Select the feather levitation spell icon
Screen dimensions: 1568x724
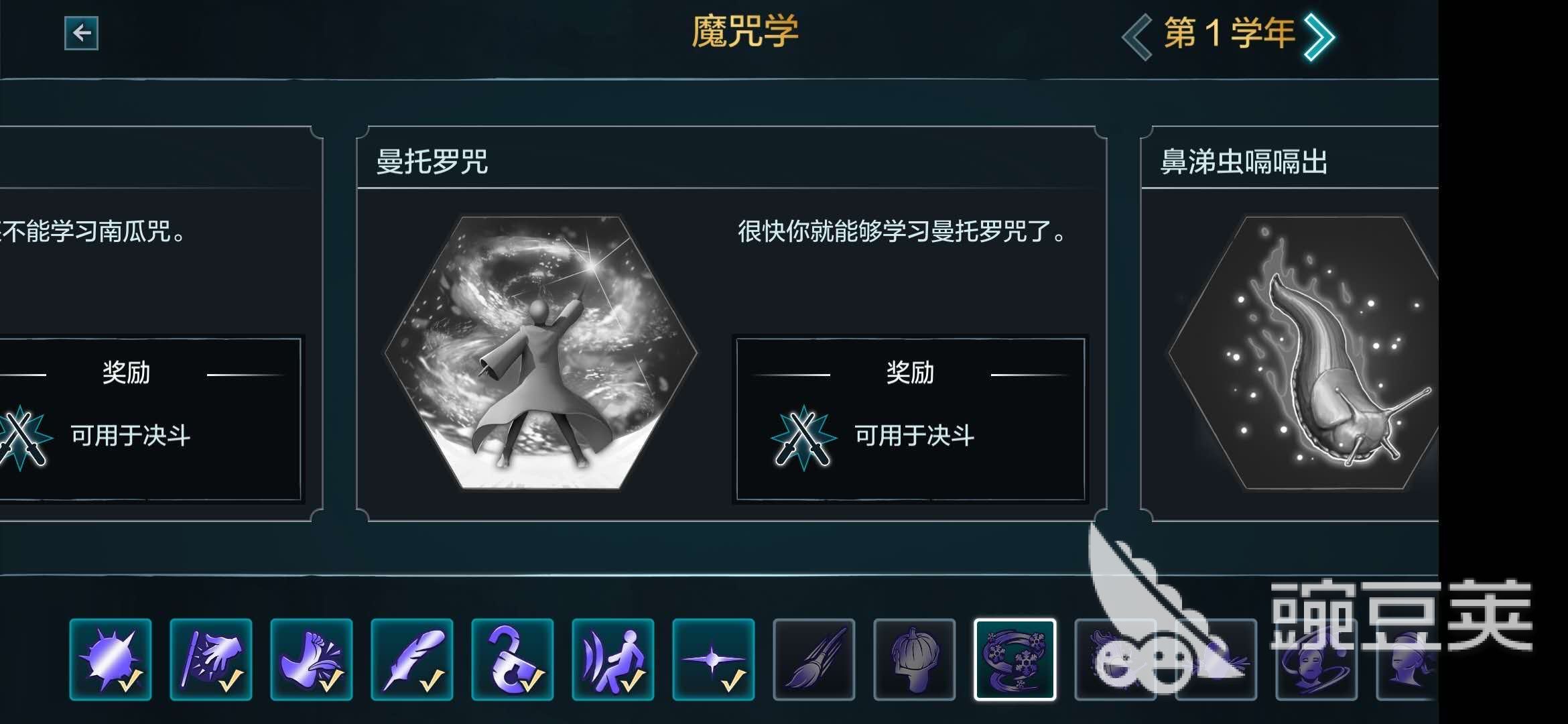(412, 660)
